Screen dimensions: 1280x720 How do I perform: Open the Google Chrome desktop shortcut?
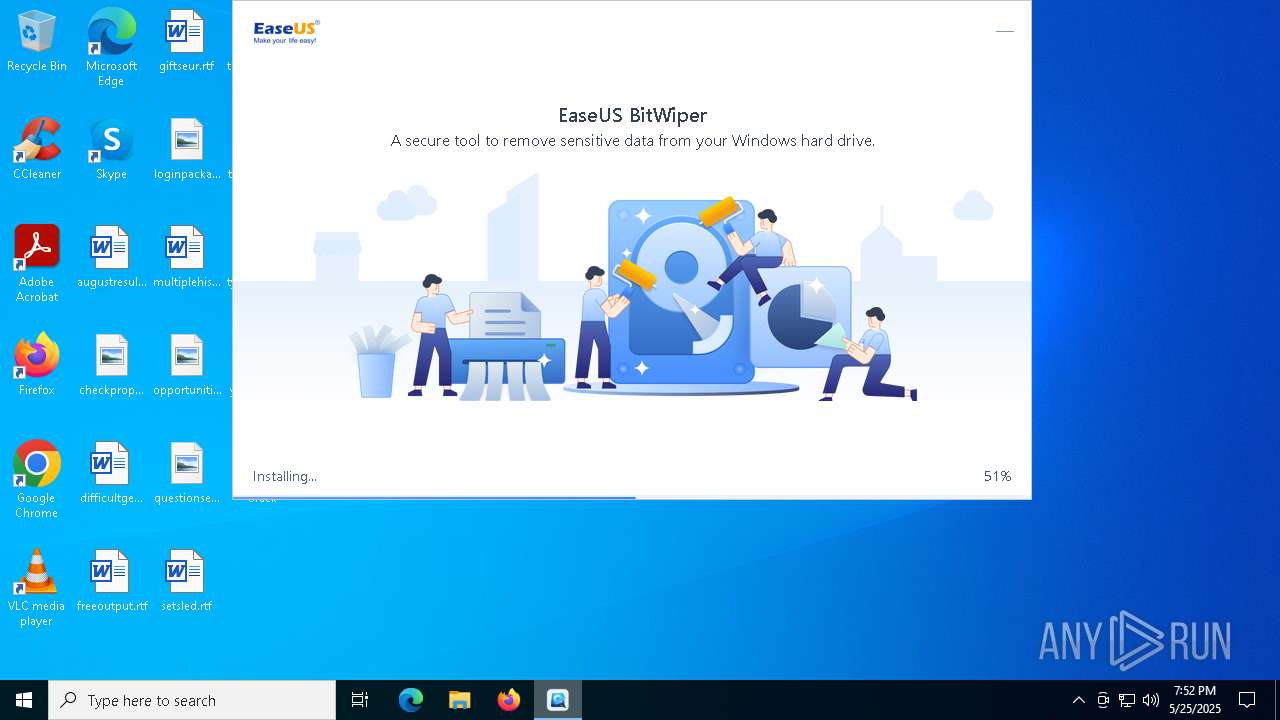[x=37, y=480]
